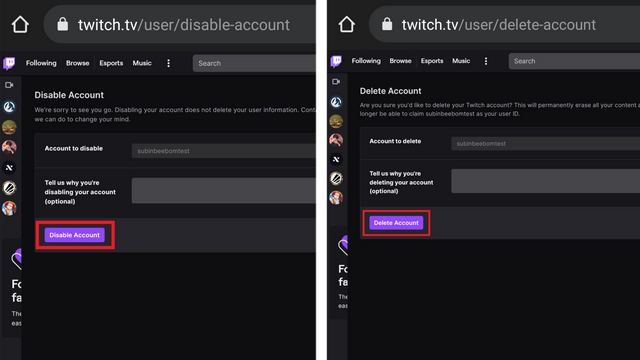This screenshot has height=360, width=640.
Task: Click the reason text box for disabling account
Action: [x=223, y=191]
